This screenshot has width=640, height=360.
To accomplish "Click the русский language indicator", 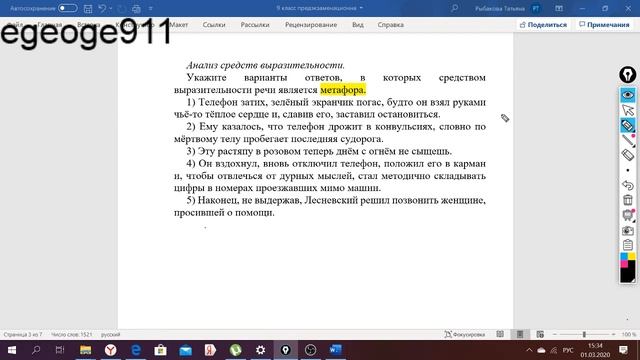I will click(111, 335).
